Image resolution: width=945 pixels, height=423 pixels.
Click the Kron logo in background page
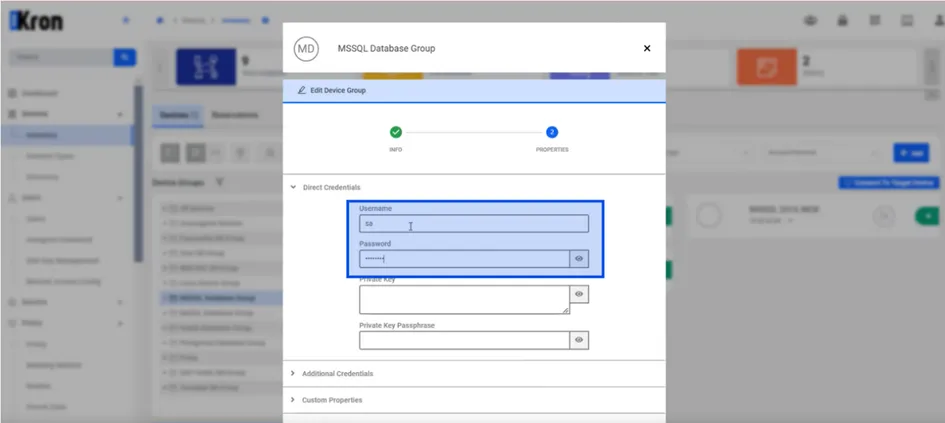36,21
